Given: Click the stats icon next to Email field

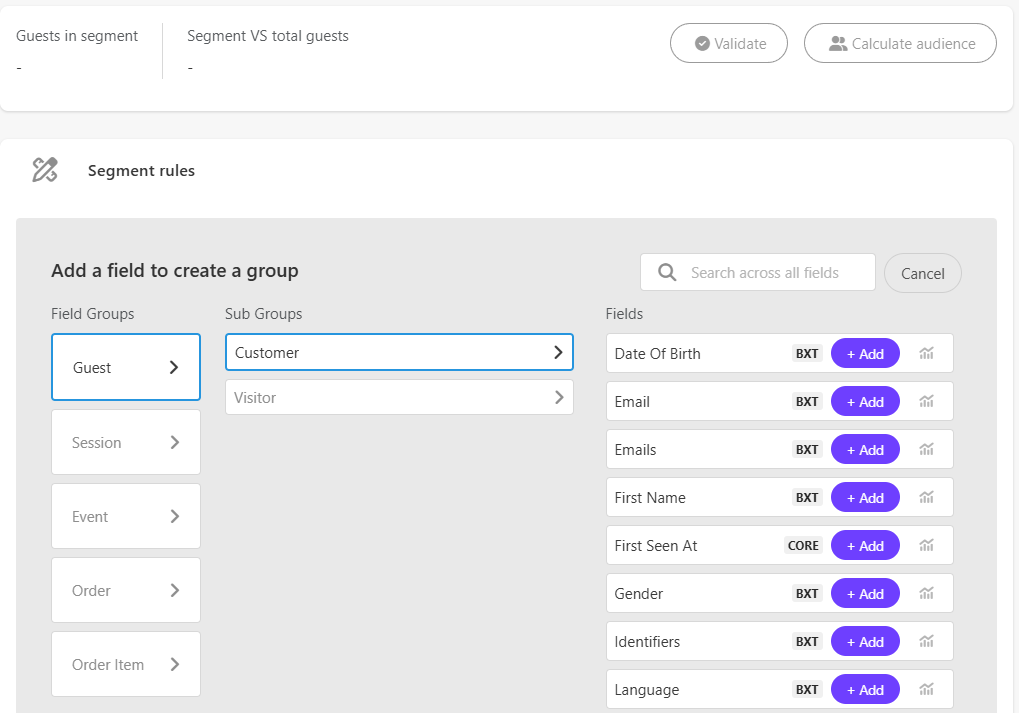Looking at the screenshot, I should [926, 401].
